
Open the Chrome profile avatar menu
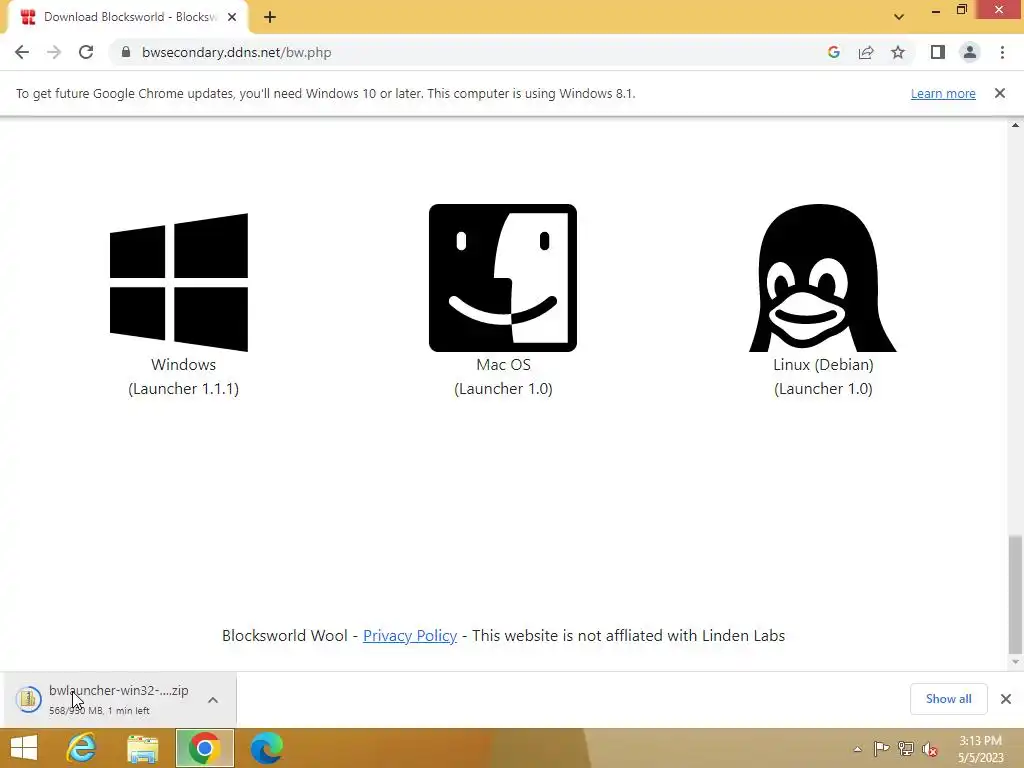coord(970,52)
